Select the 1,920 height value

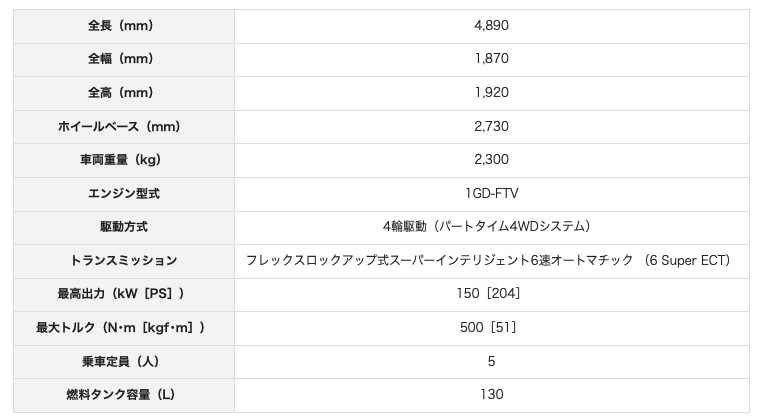491,93
